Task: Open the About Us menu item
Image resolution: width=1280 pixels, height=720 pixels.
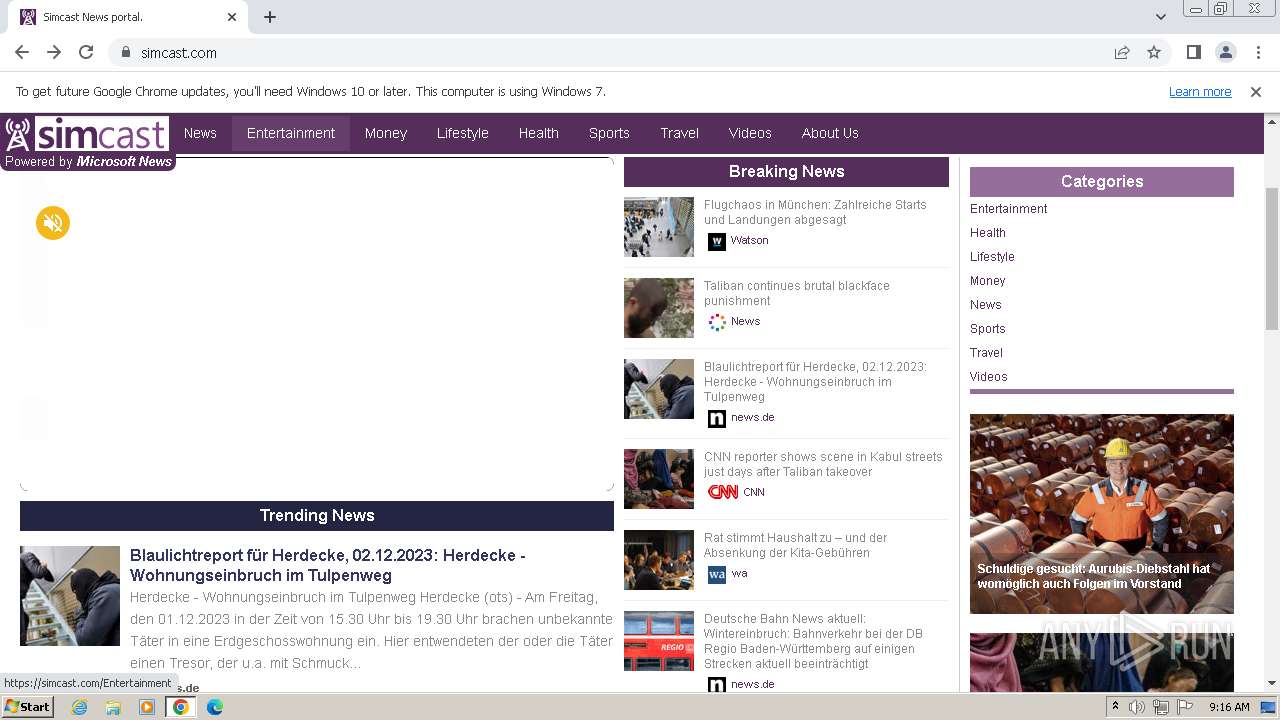Action: coord(830,133)
